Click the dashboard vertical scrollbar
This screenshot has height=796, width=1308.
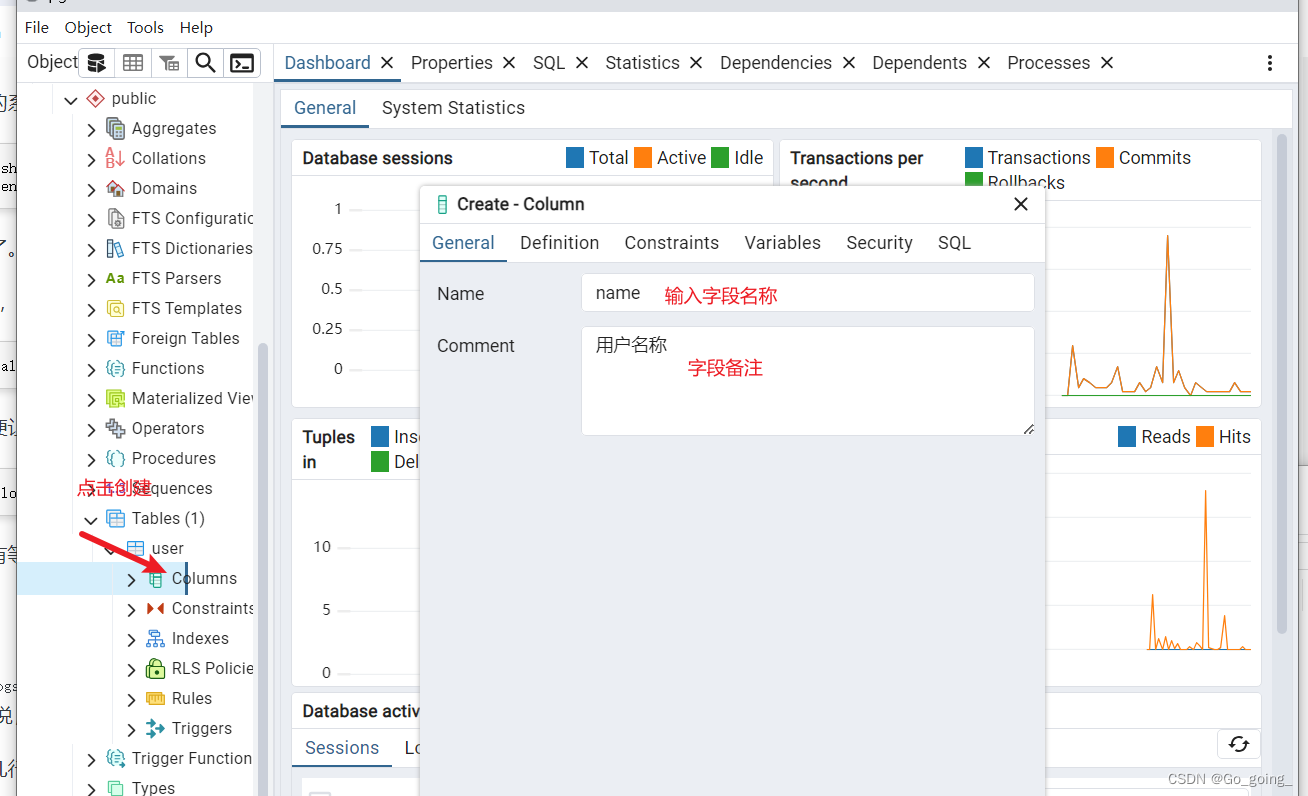pos(1283,383)
